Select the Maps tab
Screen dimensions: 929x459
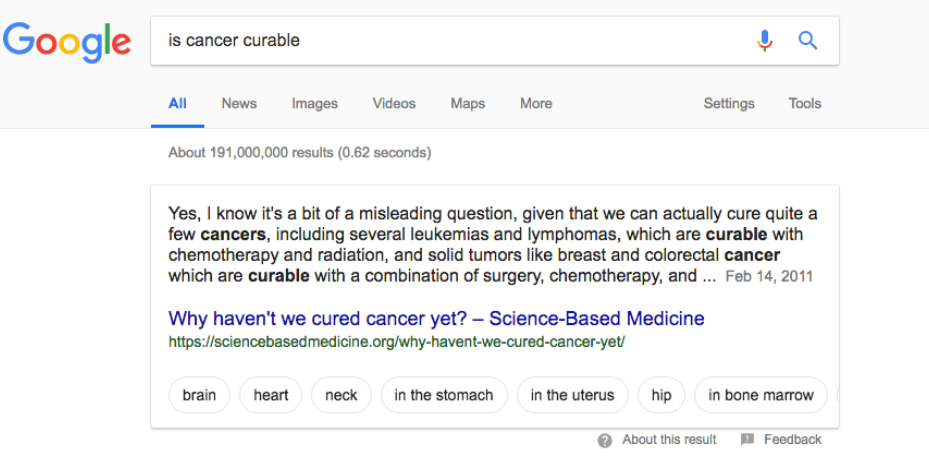467,104
